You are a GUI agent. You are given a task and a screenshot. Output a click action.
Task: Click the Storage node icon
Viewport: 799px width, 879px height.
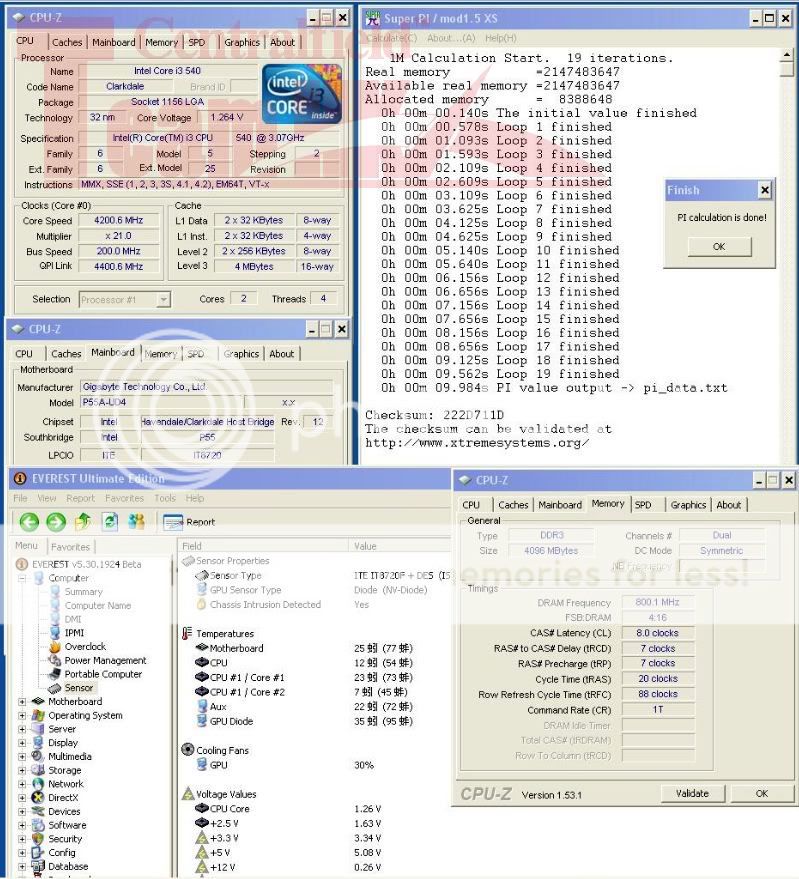pyautogui.click(x=38, y=770)
